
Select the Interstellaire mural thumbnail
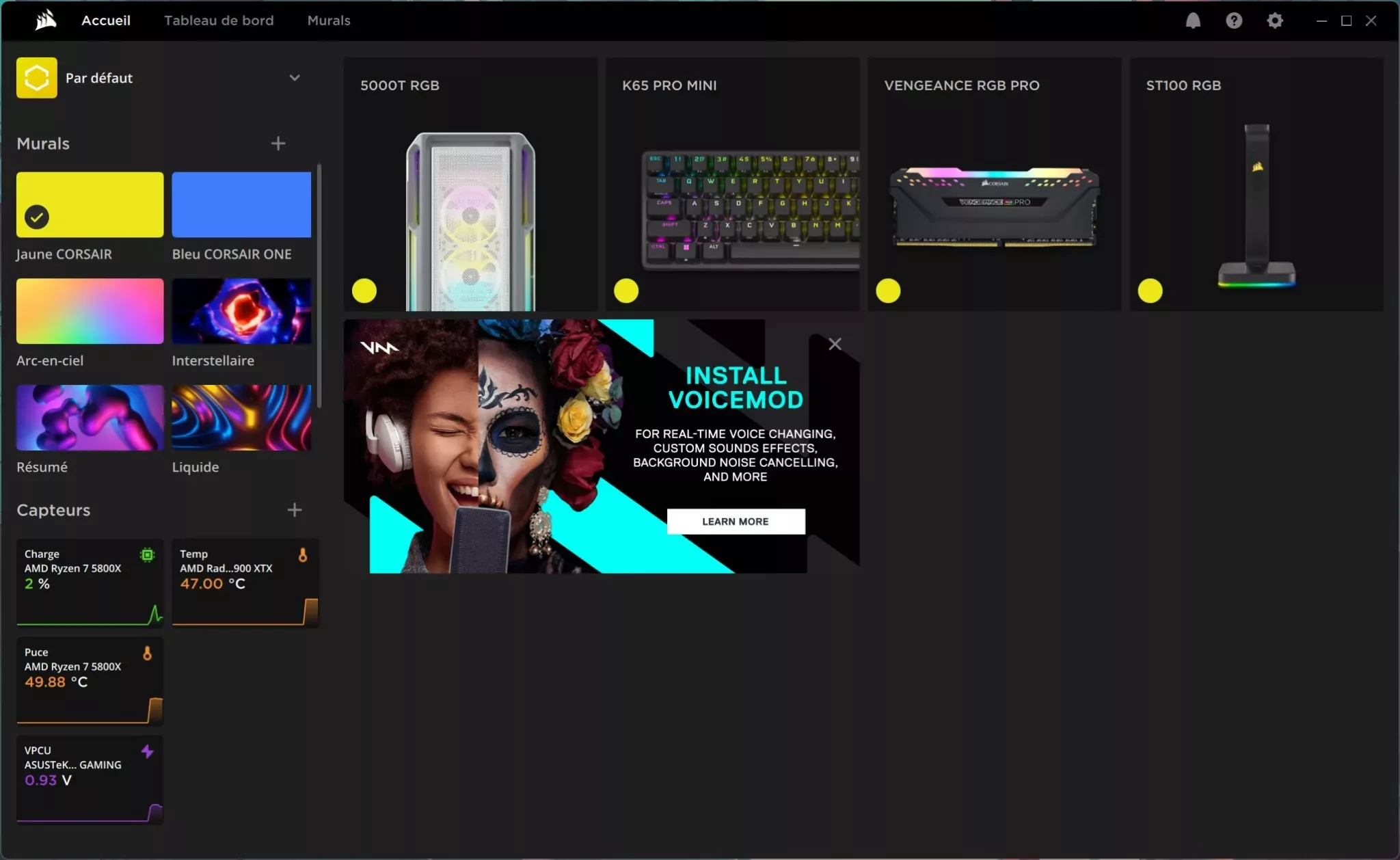click(x=241, y=311)
